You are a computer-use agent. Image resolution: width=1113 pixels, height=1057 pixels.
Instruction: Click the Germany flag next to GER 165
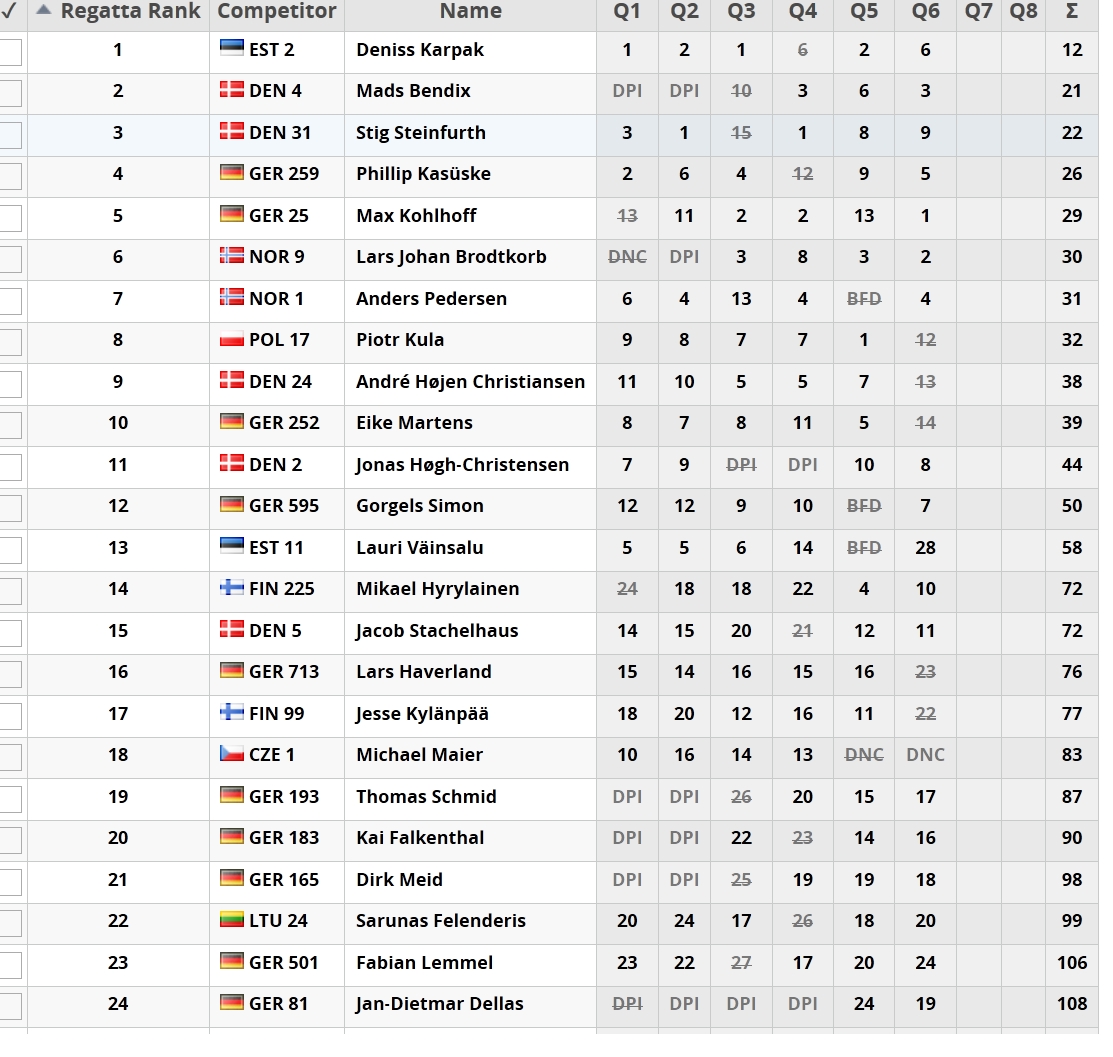(x=231, y=878)
